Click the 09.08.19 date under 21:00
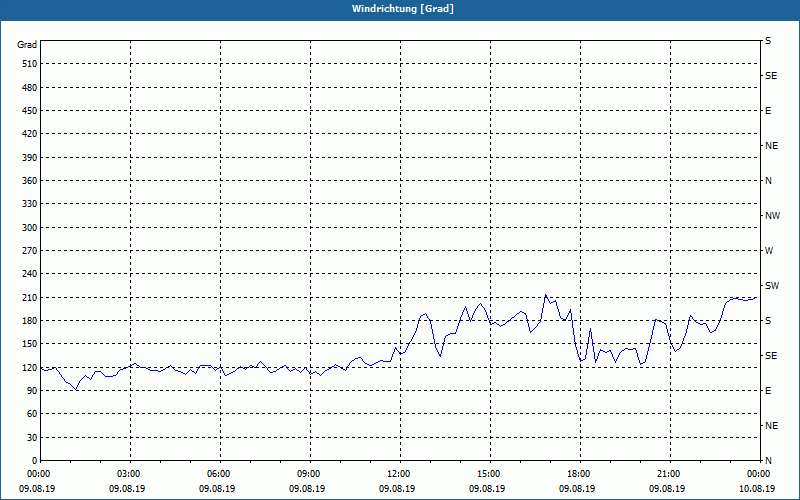This screenshot has height=500, width=800. (667, 489)
